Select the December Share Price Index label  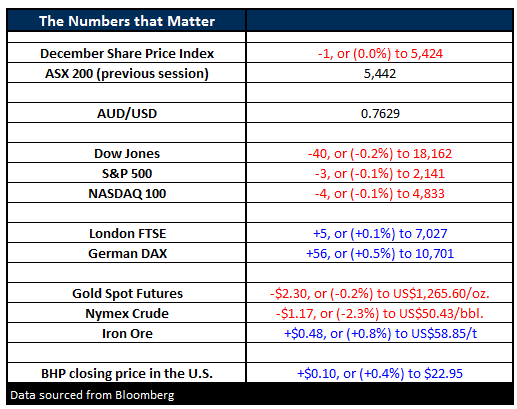(x=127, y=53)
